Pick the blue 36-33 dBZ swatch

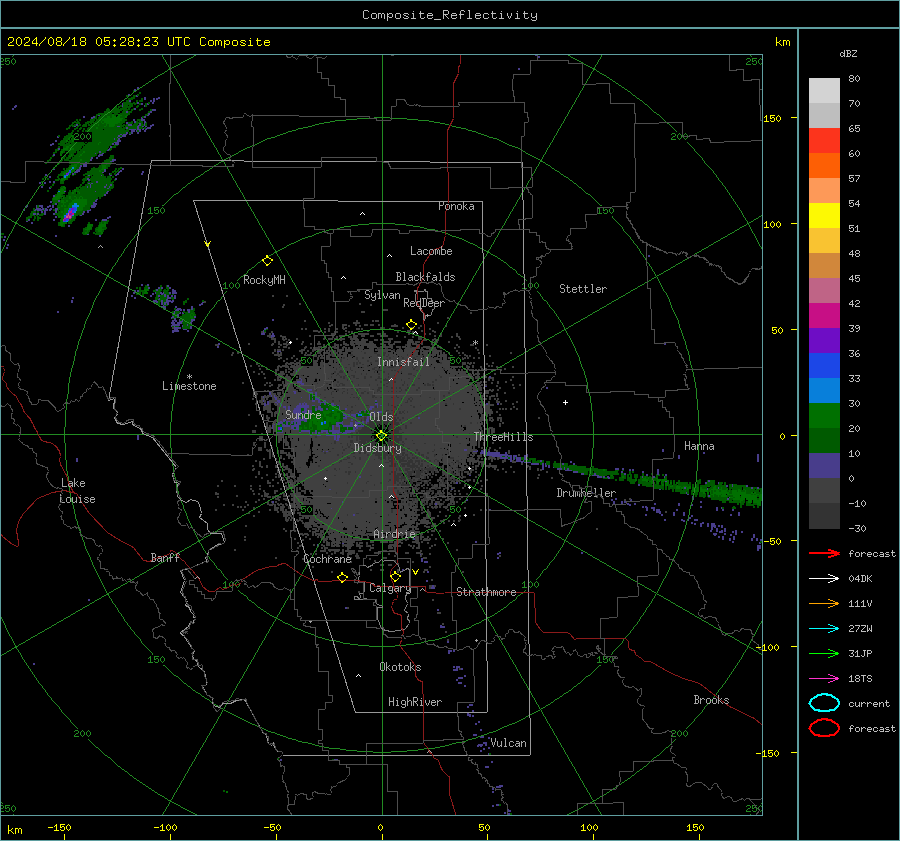pyautogui.click(x=824, y=366)
